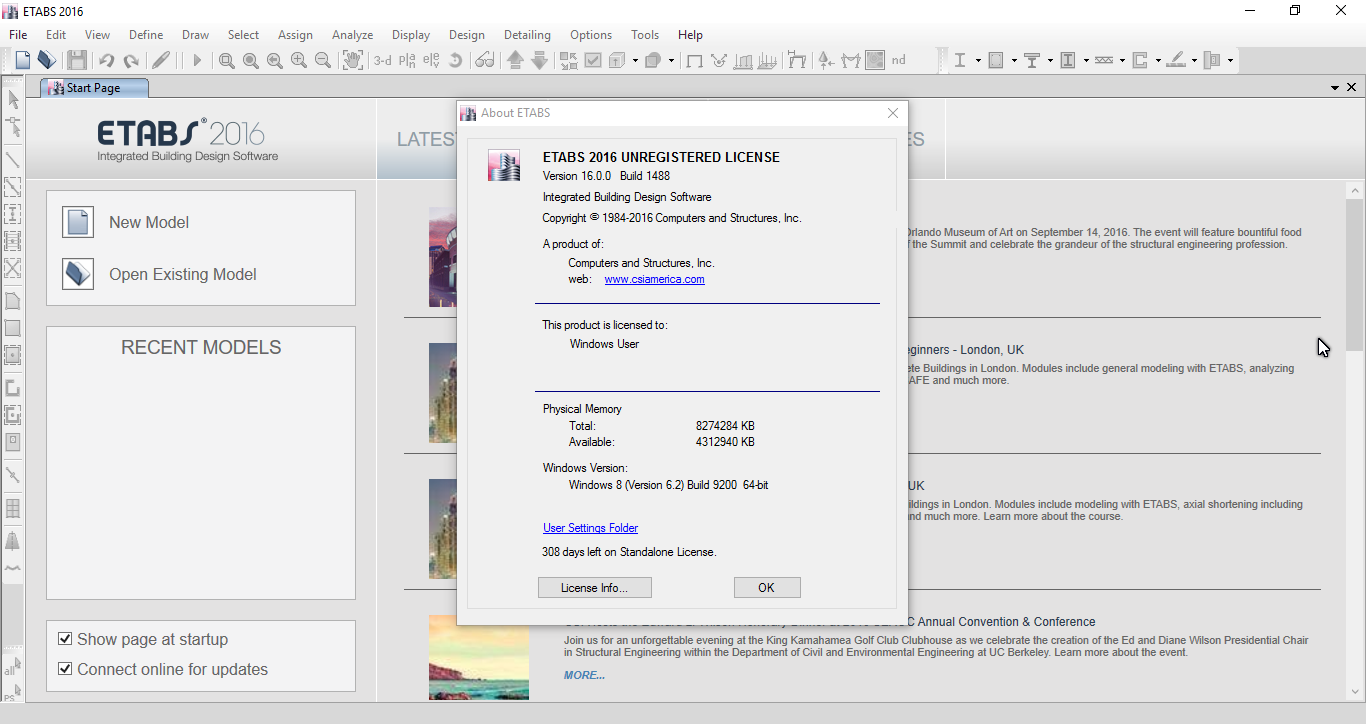Click the Restore Full View zoom icon
This screenshot has height=724, width=1366.
coord(251,61)
